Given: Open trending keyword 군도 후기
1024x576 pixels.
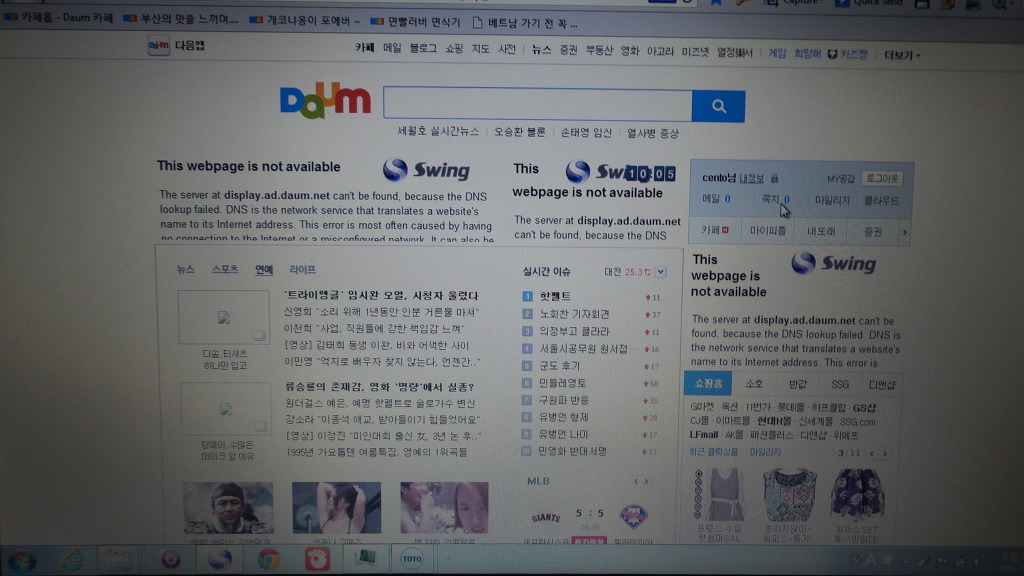Looking at the screenshot, I should coord(559,366).
